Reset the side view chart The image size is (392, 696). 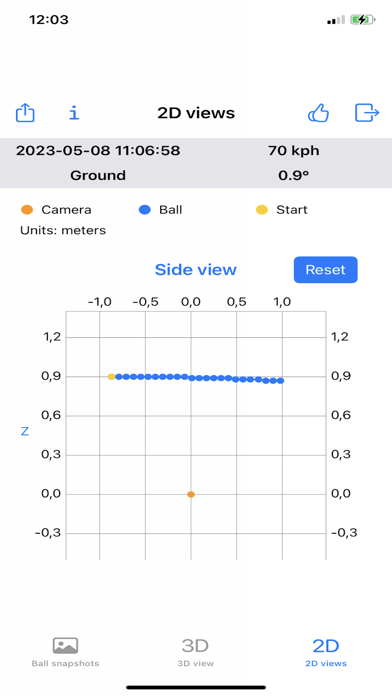325,269
